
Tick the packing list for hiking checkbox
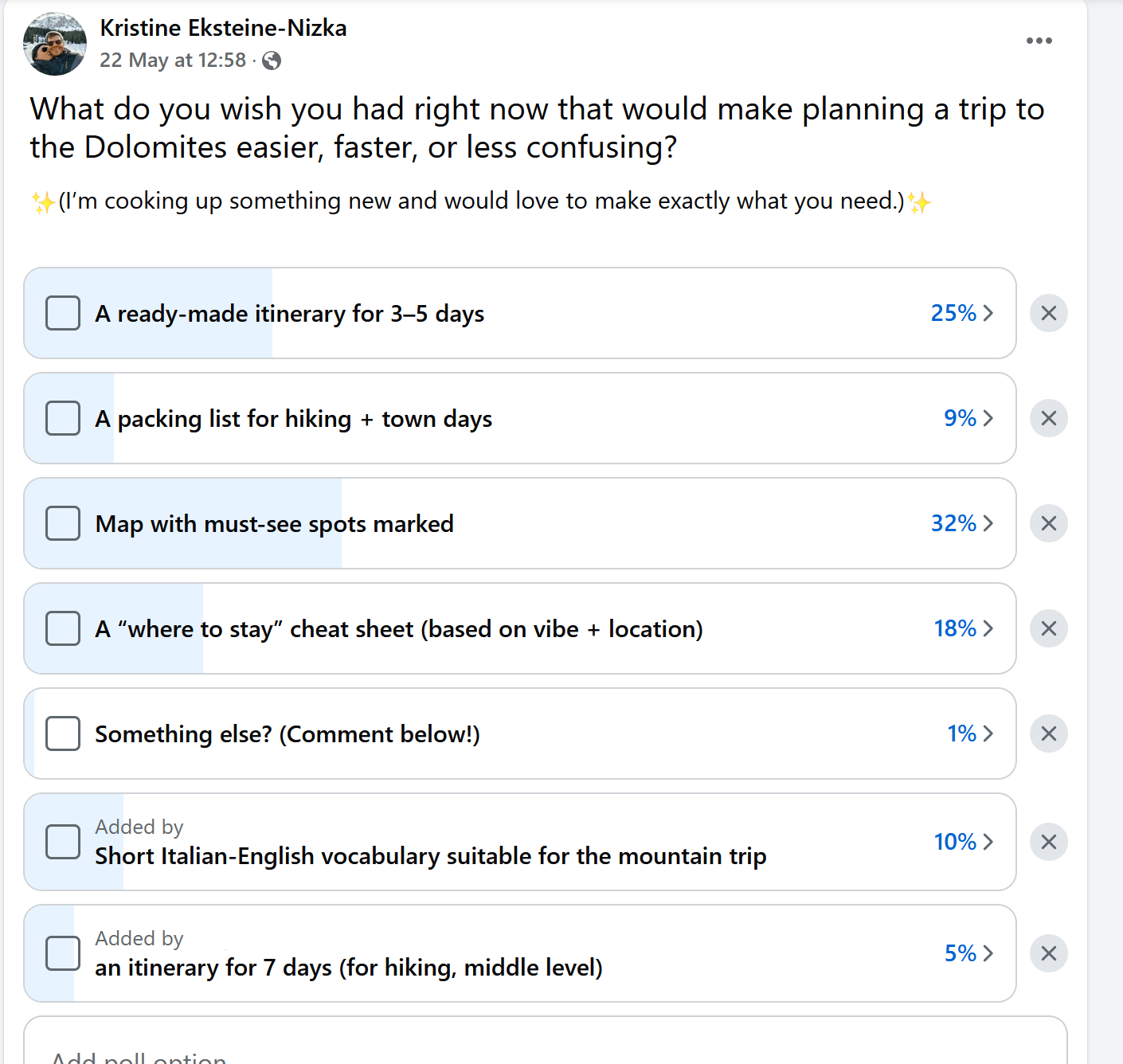tap(63, 418)
